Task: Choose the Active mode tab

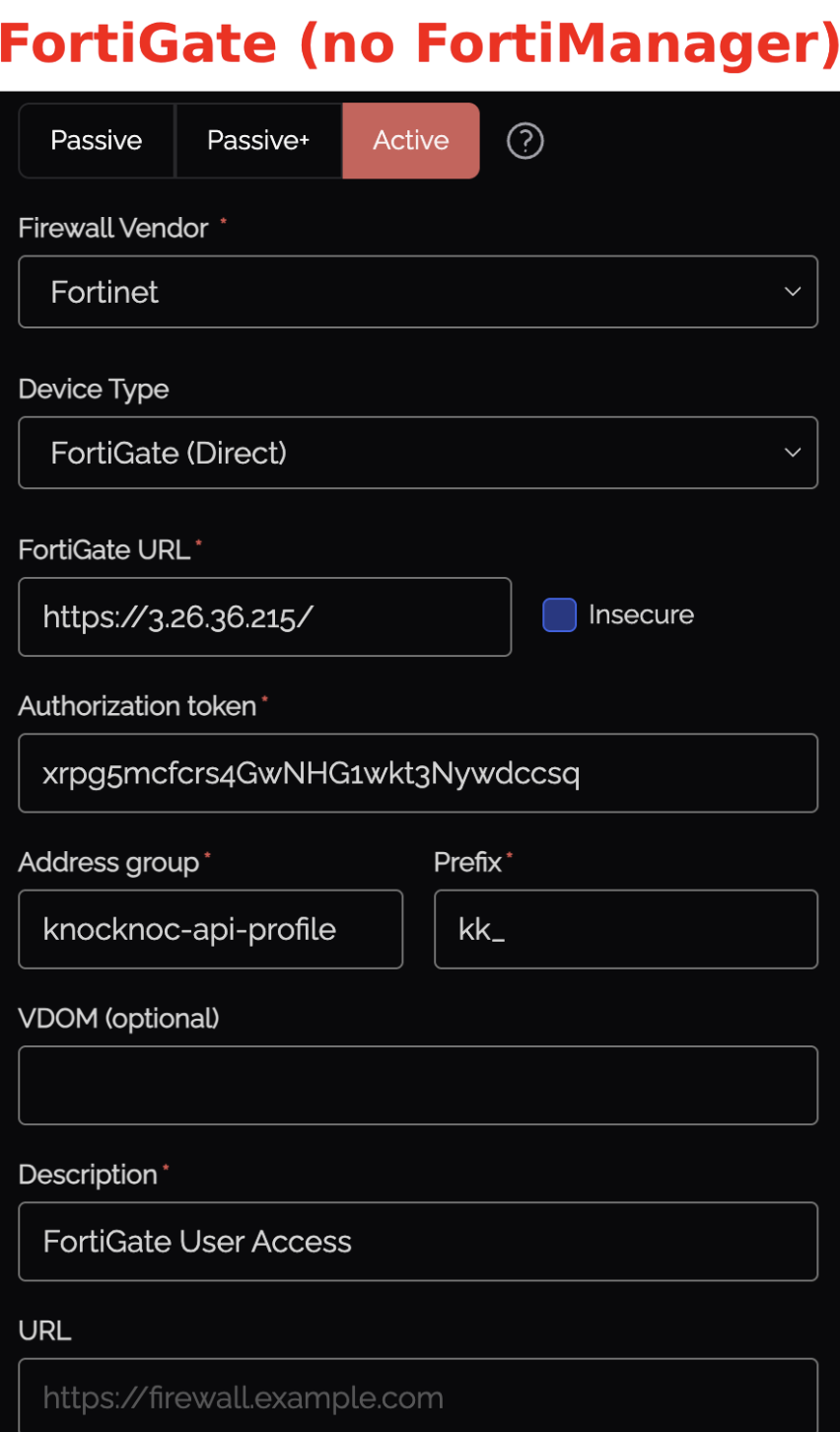Action: click(x=411, y=141)
